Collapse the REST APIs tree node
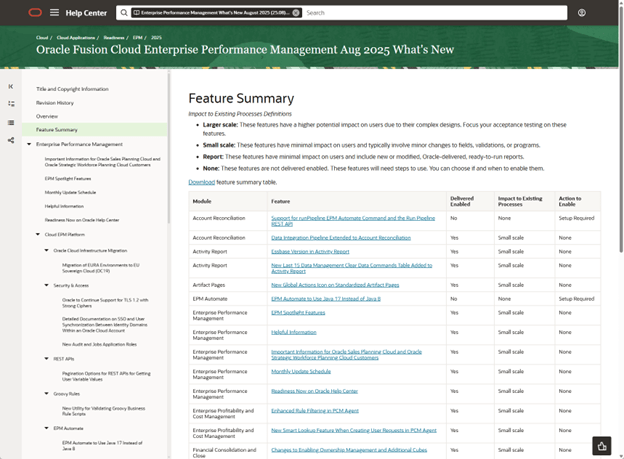 [47, 358]
